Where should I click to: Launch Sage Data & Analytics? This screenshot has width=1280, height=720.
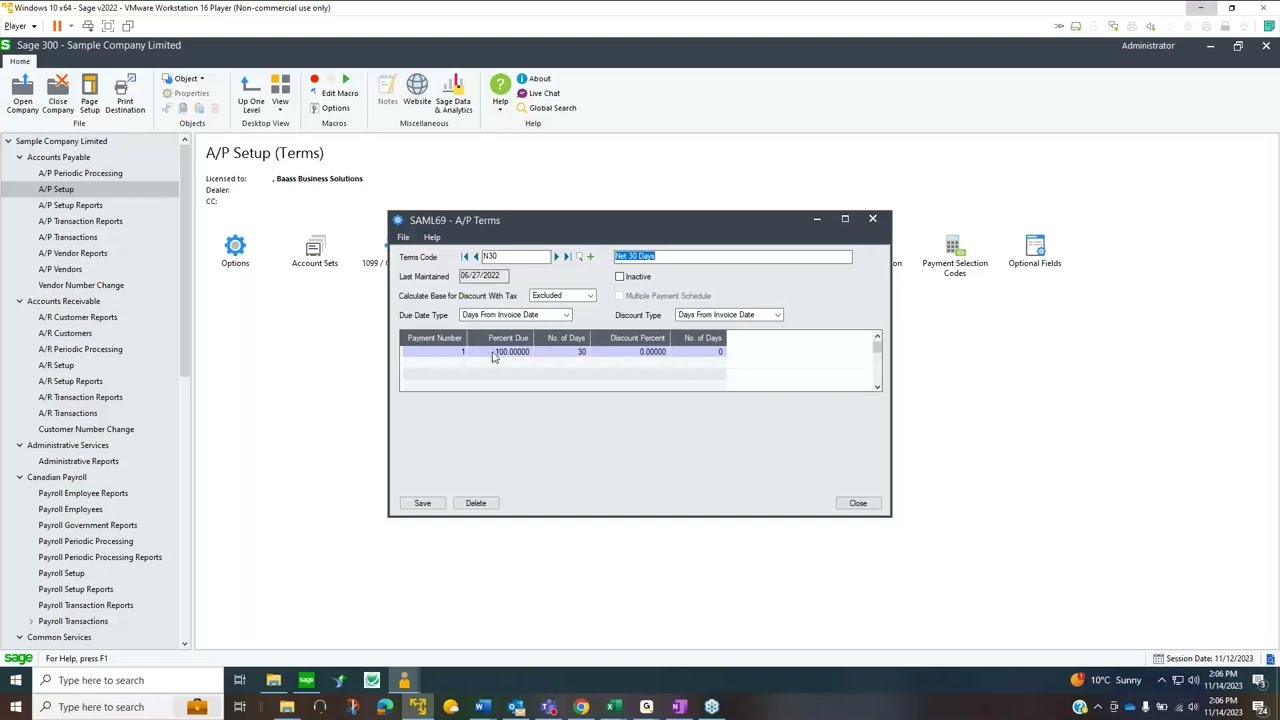pos(453,93)
